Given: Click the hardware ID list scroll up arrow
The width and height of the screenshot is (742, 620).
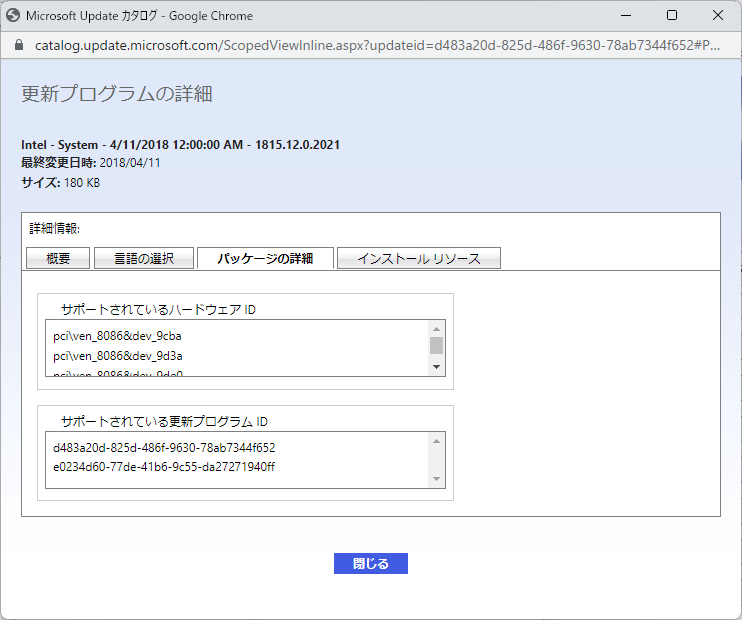Looking at the screenshot, I should [x=436, y=329].
